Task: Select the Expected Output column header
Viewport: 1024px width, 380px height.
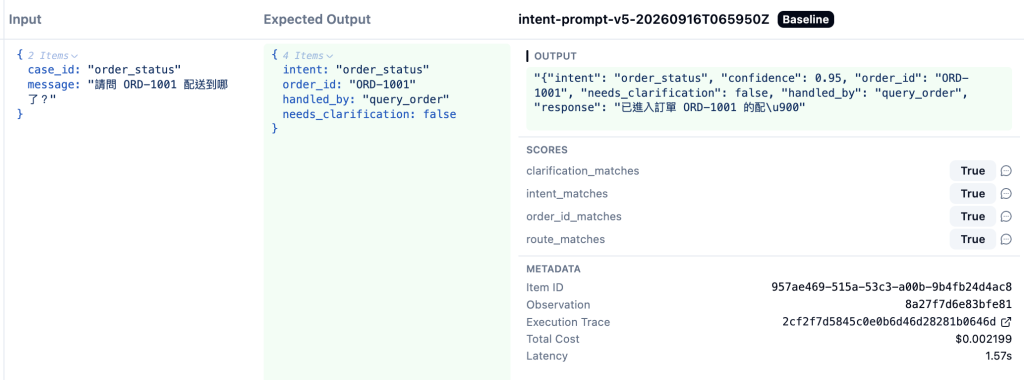Action: click(x=317, y=20)
